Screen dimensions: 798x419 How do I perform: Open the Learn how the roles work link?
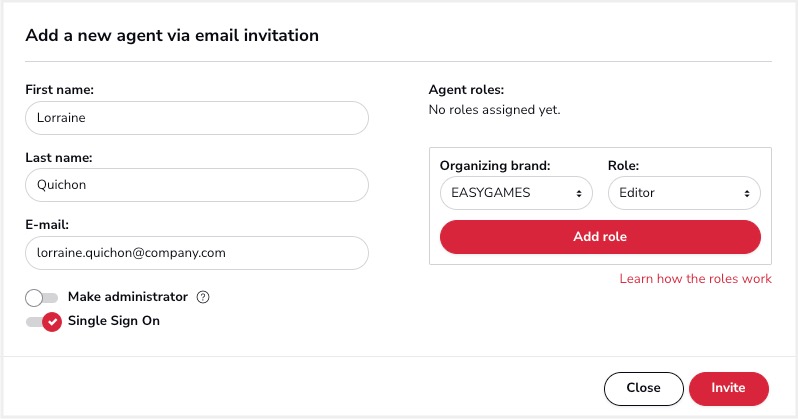(x=695, y=279)
